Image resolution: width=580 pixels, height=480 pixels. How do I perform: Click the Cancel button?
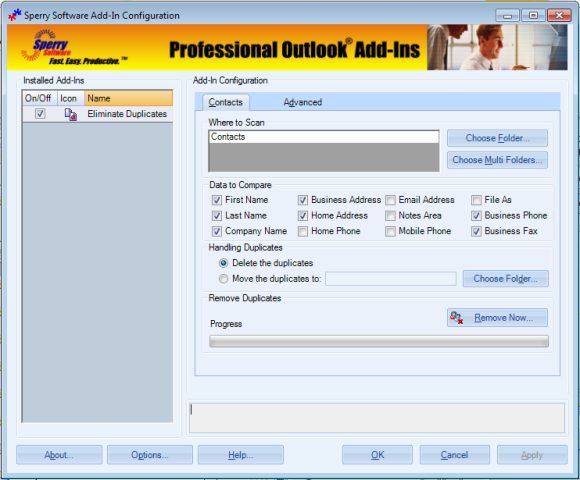pyautogui.click(x=455, y=455)
